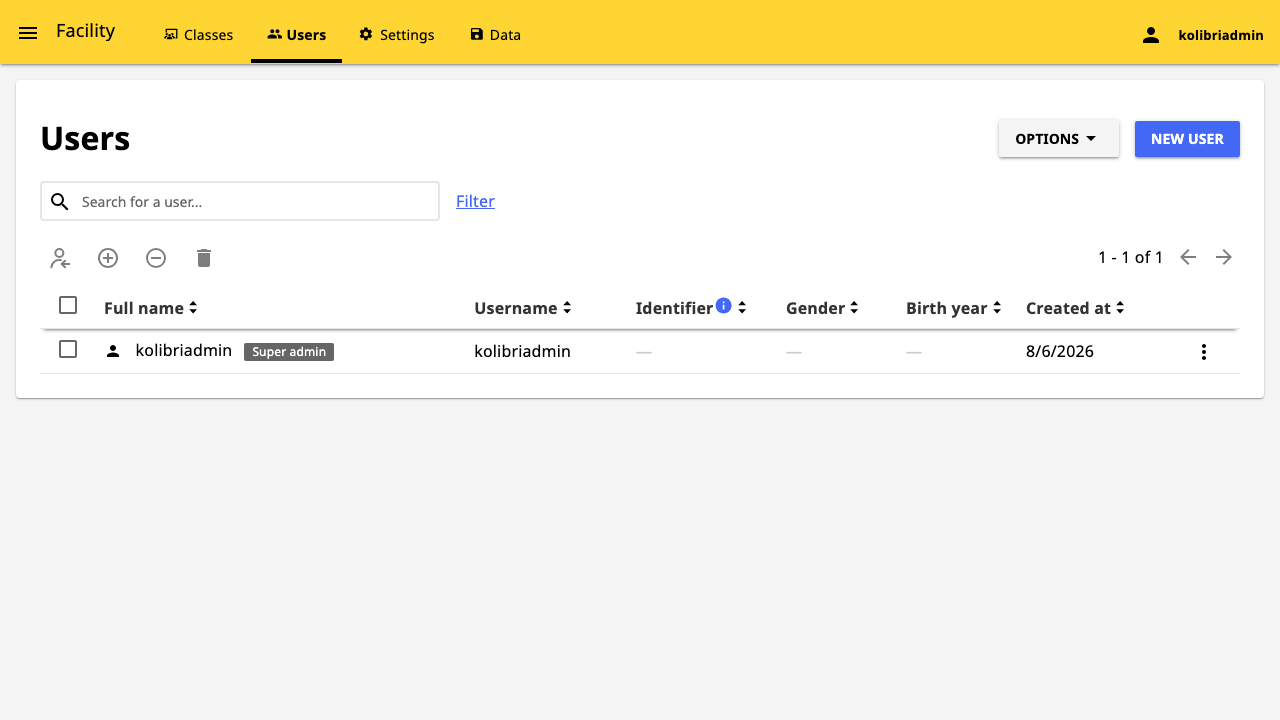Sort by Gender column
1280x720 pixels.
[x=822, y=308]
